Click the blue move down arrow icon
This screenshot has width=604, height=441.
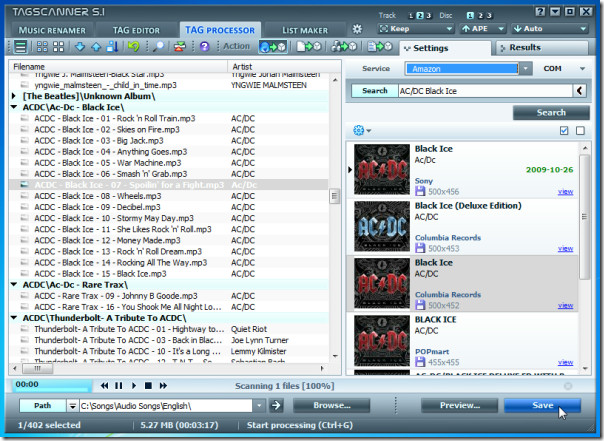tap(80, 47)
